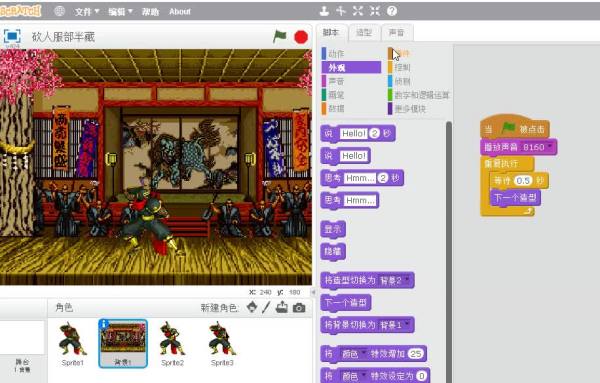The image size is (600, 383).
Task: Click project title 砍人服部半藏
Action: tap(63, 37)
